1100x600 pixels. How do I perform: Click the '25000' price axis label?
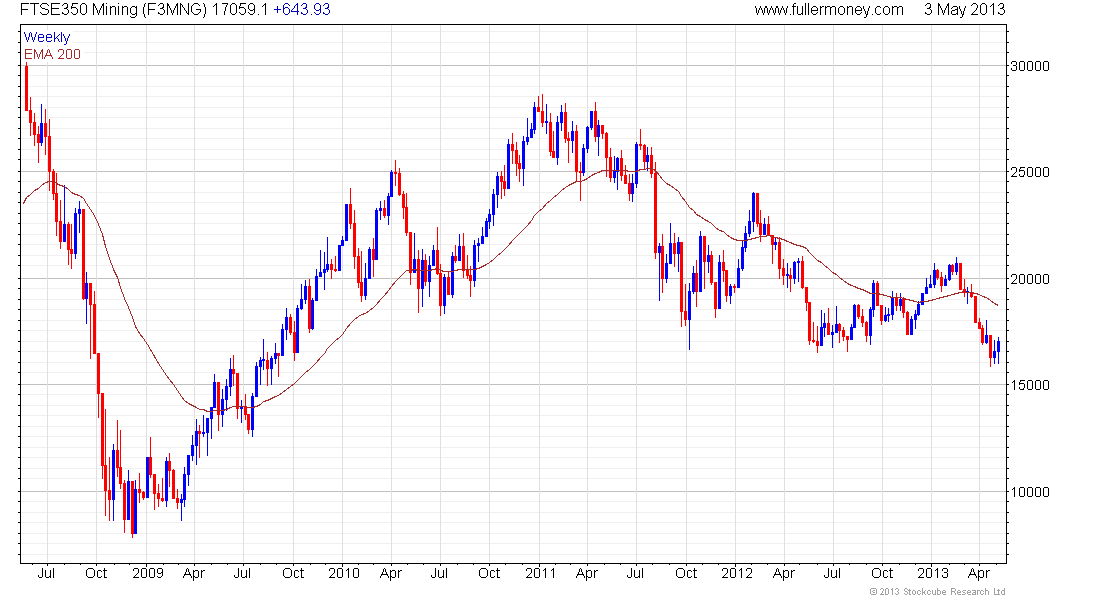pos(1030,172)
